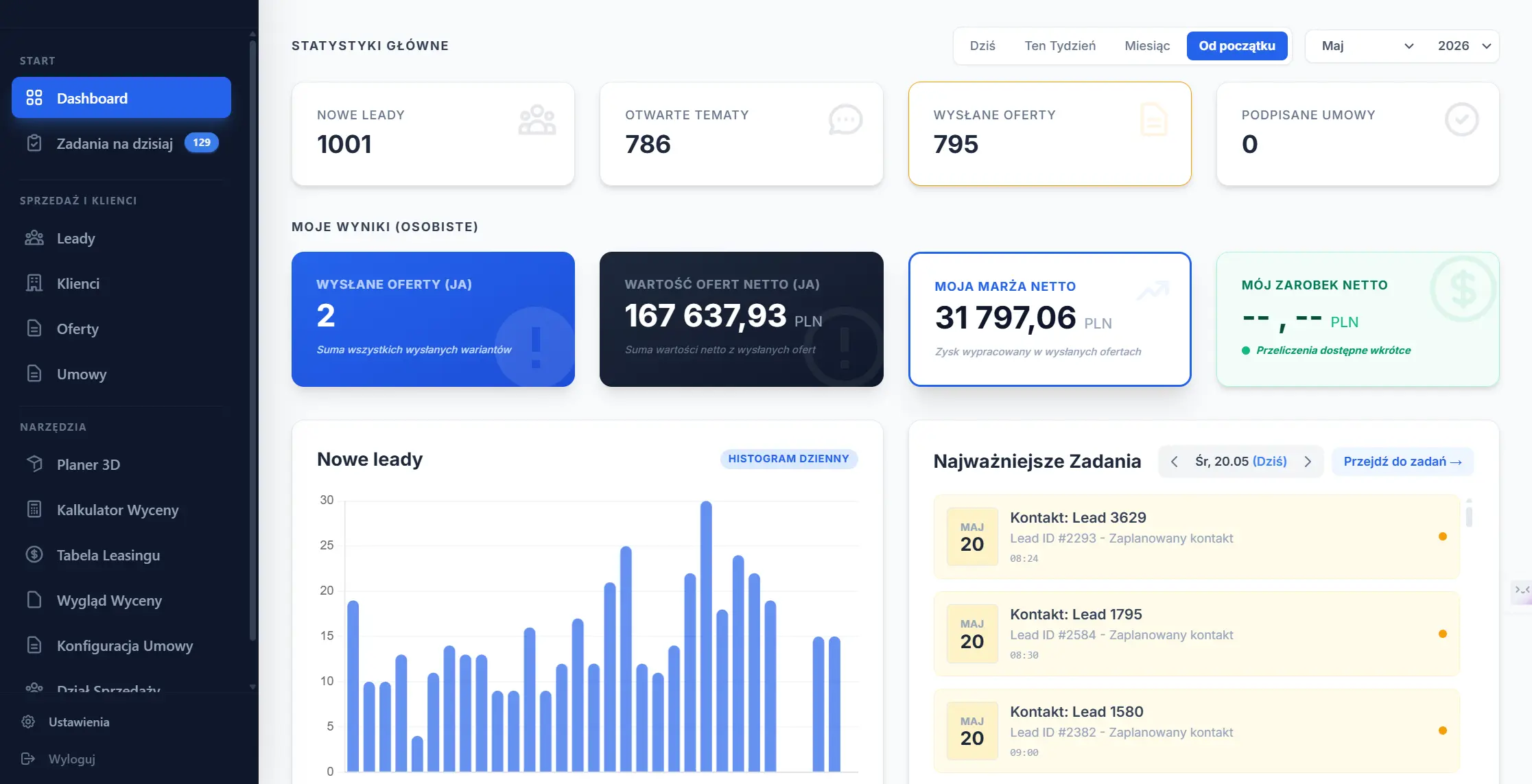
Task: Click the Nowe Leady group icon
Action: coord(537,120)
